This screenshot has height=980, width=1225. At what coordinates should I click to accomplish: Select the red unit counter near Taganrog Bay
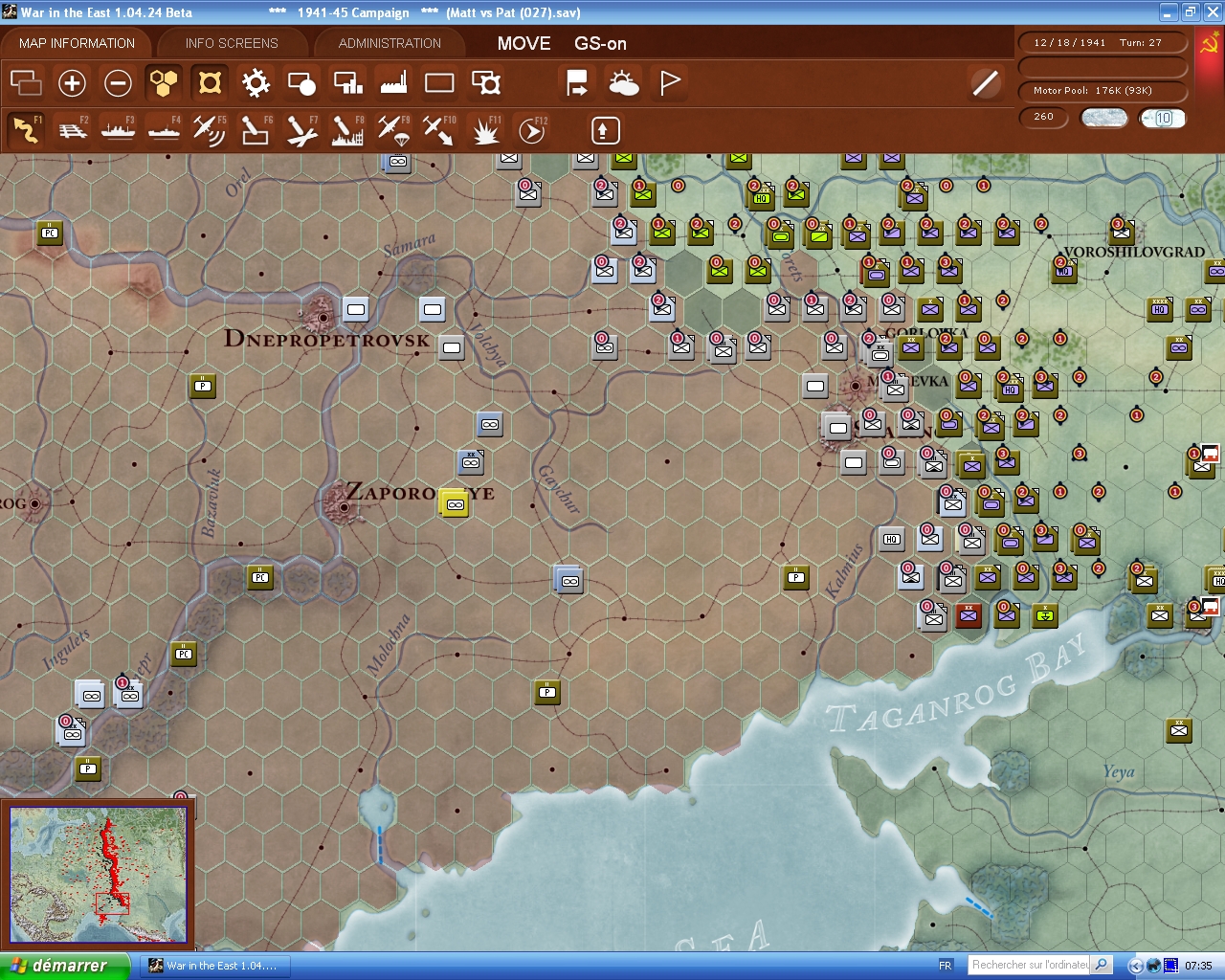[x=969, y=615]
